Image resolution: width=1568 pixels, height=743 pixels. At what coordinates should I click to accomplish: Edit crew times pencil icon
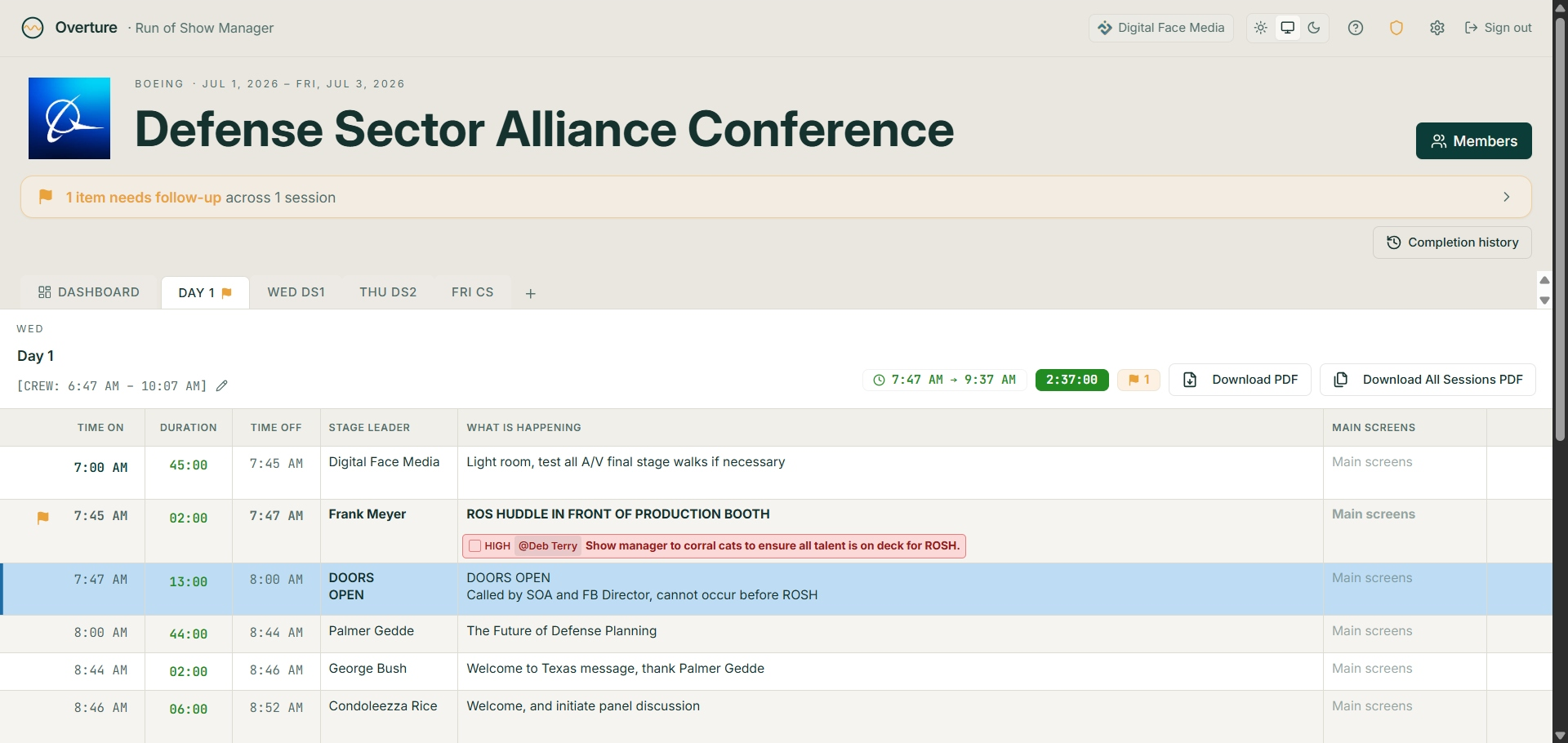coord(222,386)
